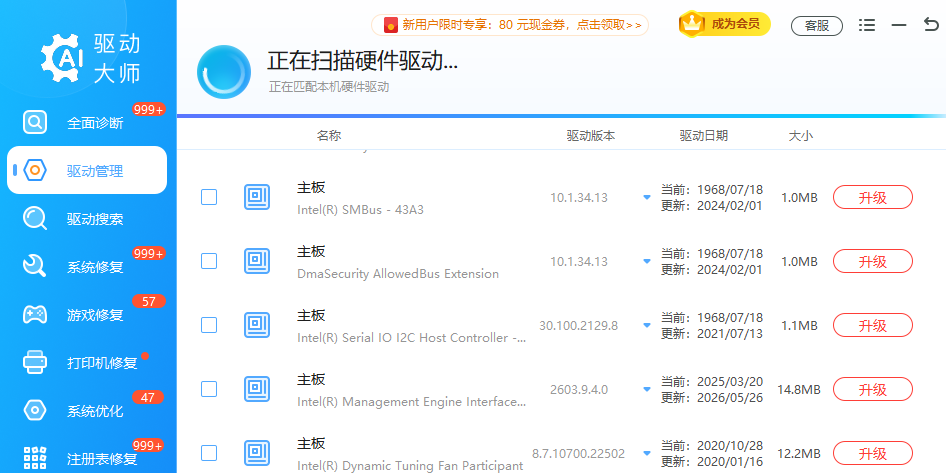
Task: Click 升级 for DmaSecurity AllowedBus Extension
Action: click(x=872, y=261)
